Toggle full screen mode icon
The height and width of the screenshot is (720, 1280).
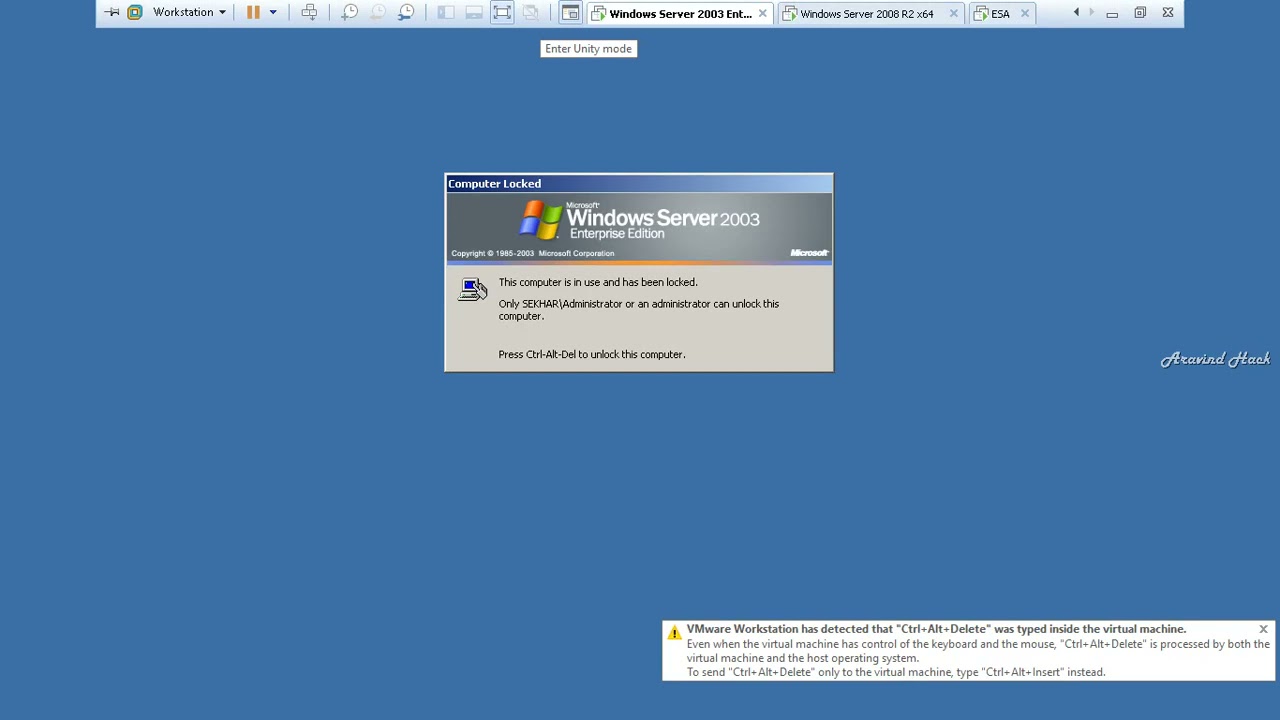pyautogui.click(x=502, y=13)
